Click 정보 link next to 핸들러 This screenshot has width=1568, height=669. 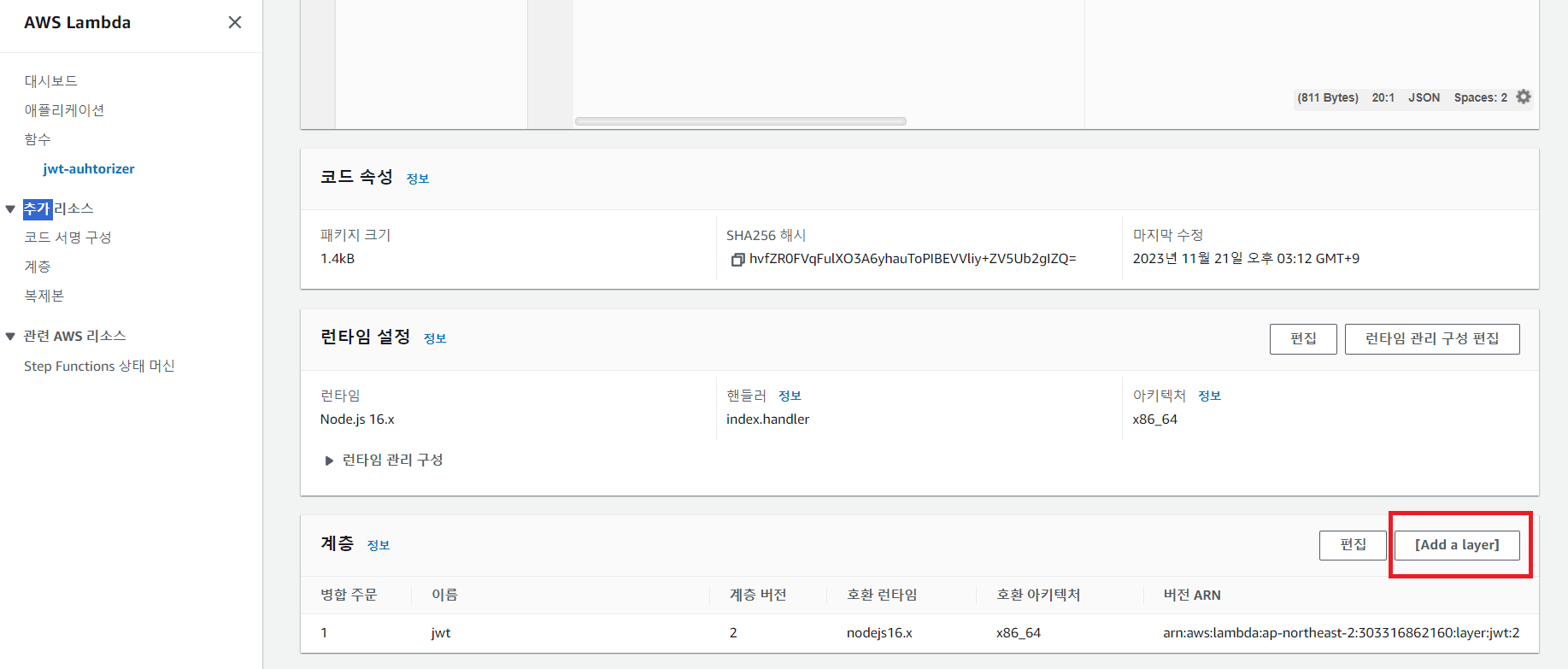790,396
